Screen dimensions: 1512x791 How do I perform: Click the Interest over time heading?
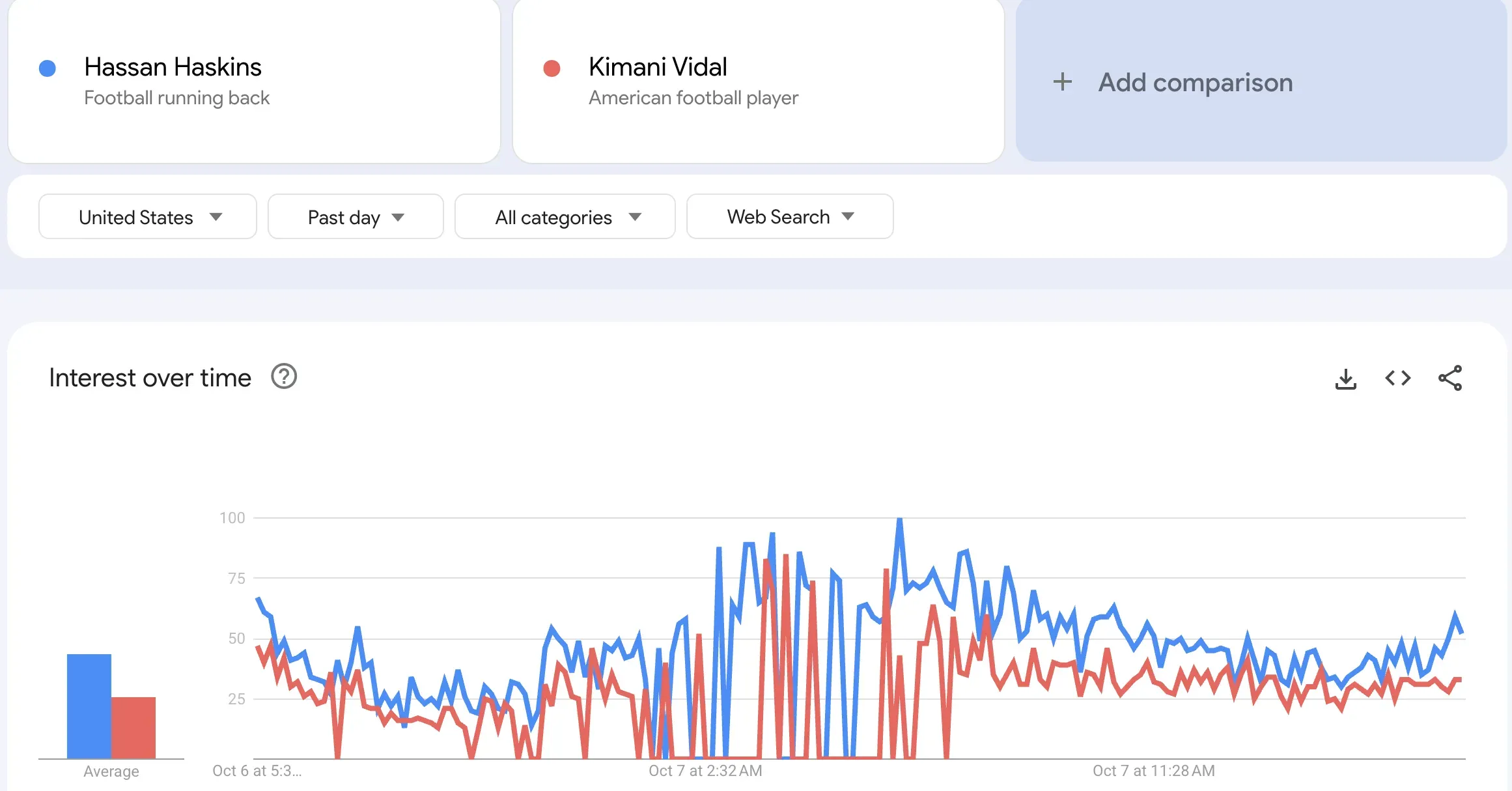point(150,378)
